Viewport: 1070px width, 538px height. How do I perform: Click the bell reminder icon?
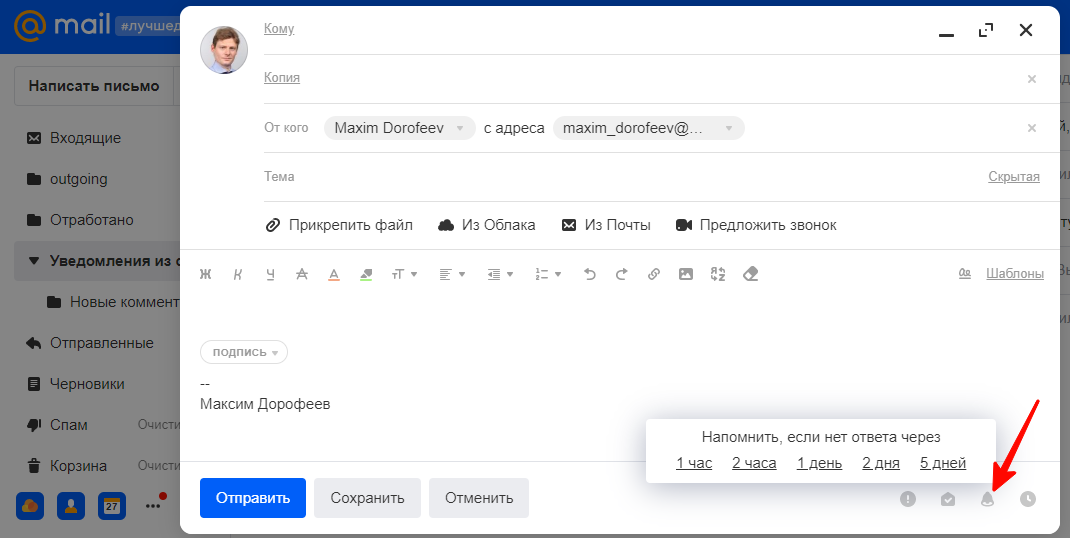(x=988, y=499)
